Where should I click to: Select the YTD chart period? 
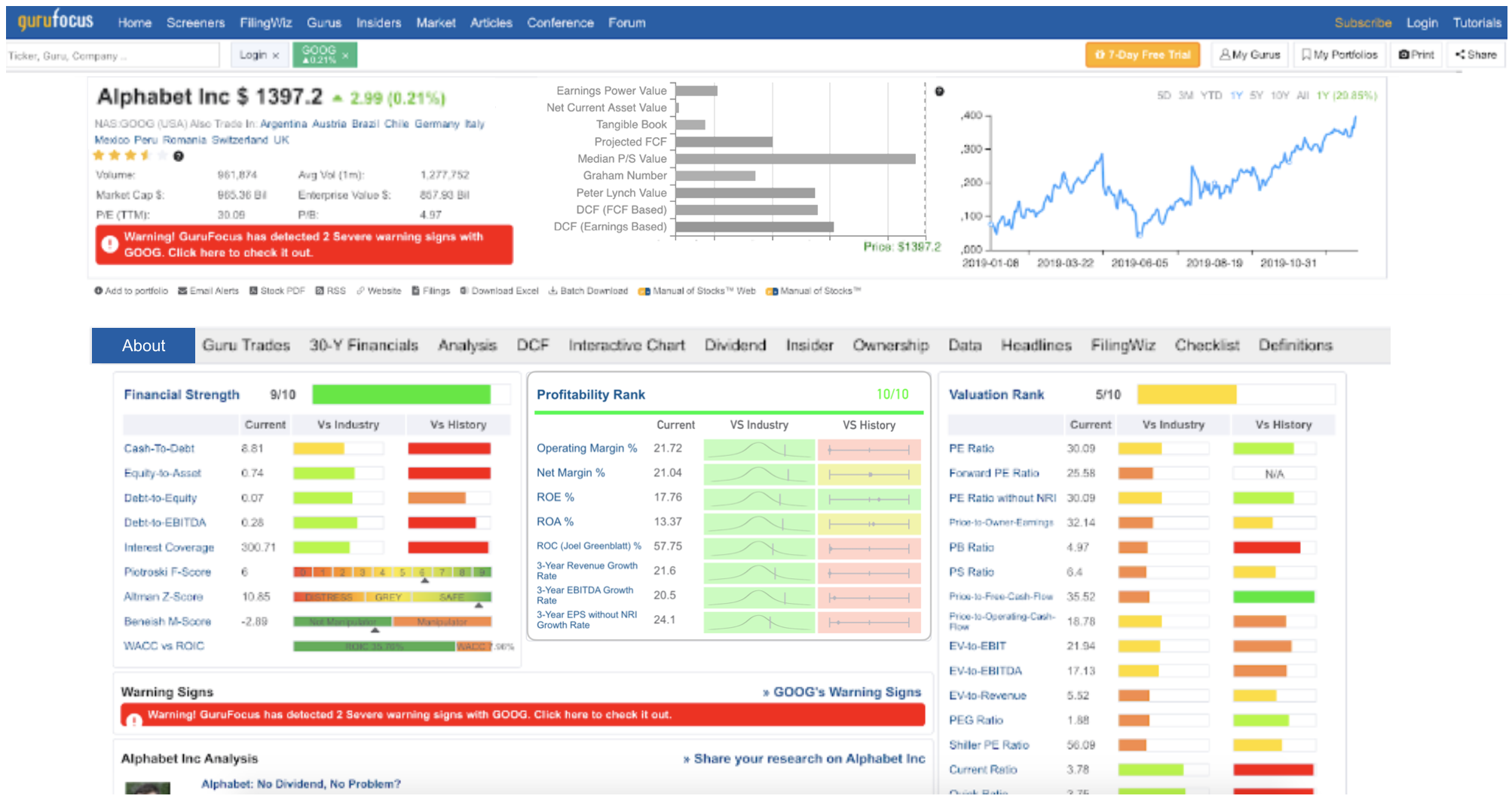coord(1211,96)
